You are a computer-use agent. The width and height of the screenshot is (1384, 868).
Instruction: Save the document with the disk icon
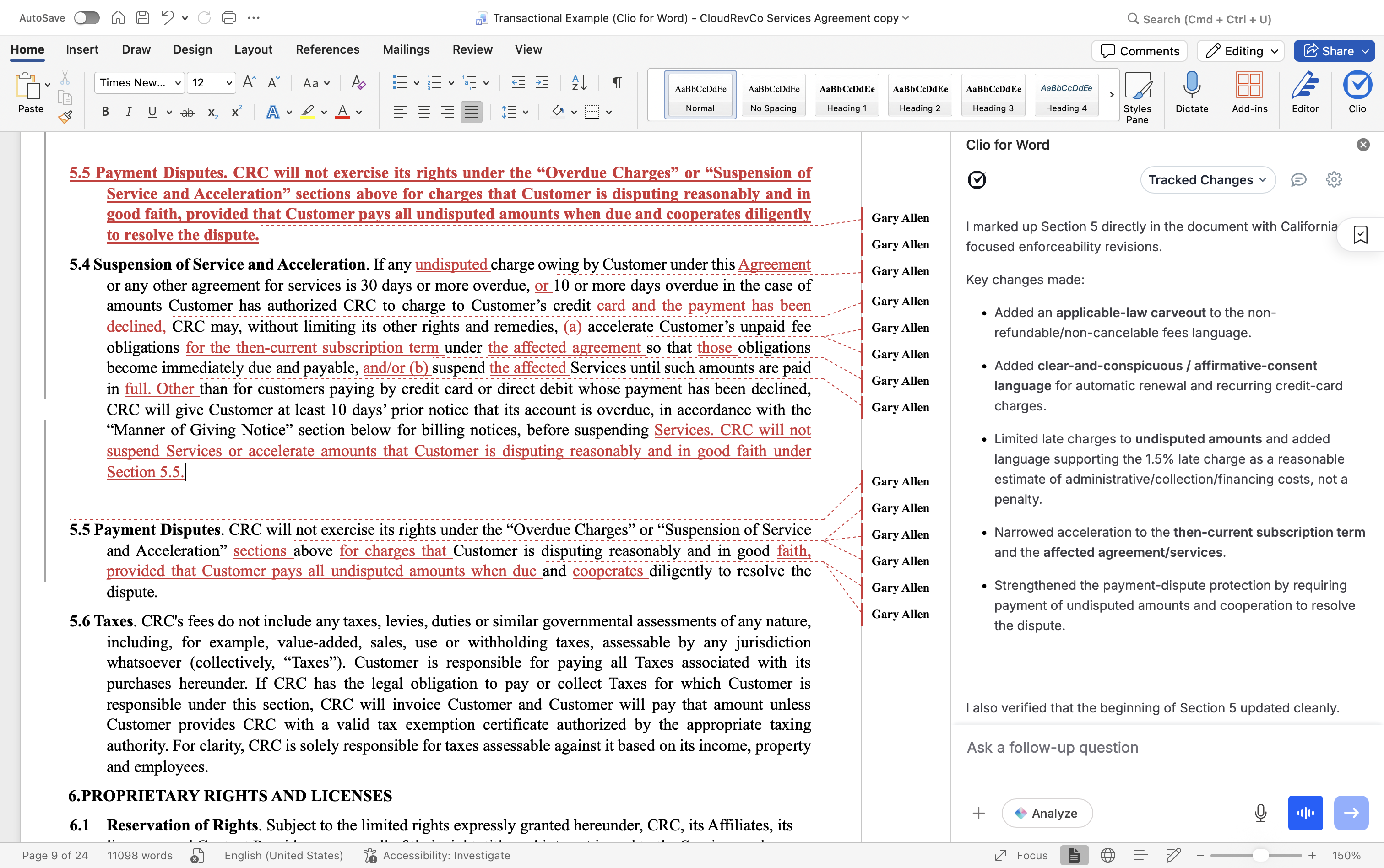143,18
